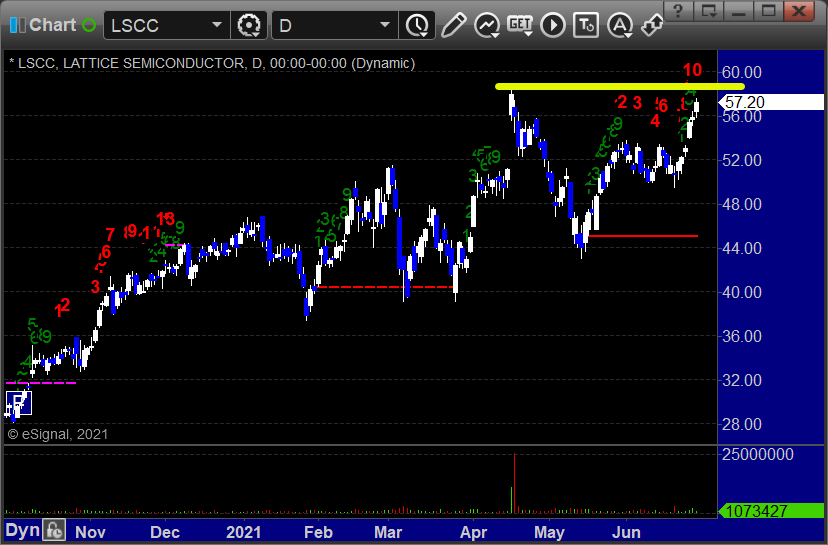This screenshot has width=828, height=545.
Task: Click the Apr label on time axis
Action: (x=473, y=532)
